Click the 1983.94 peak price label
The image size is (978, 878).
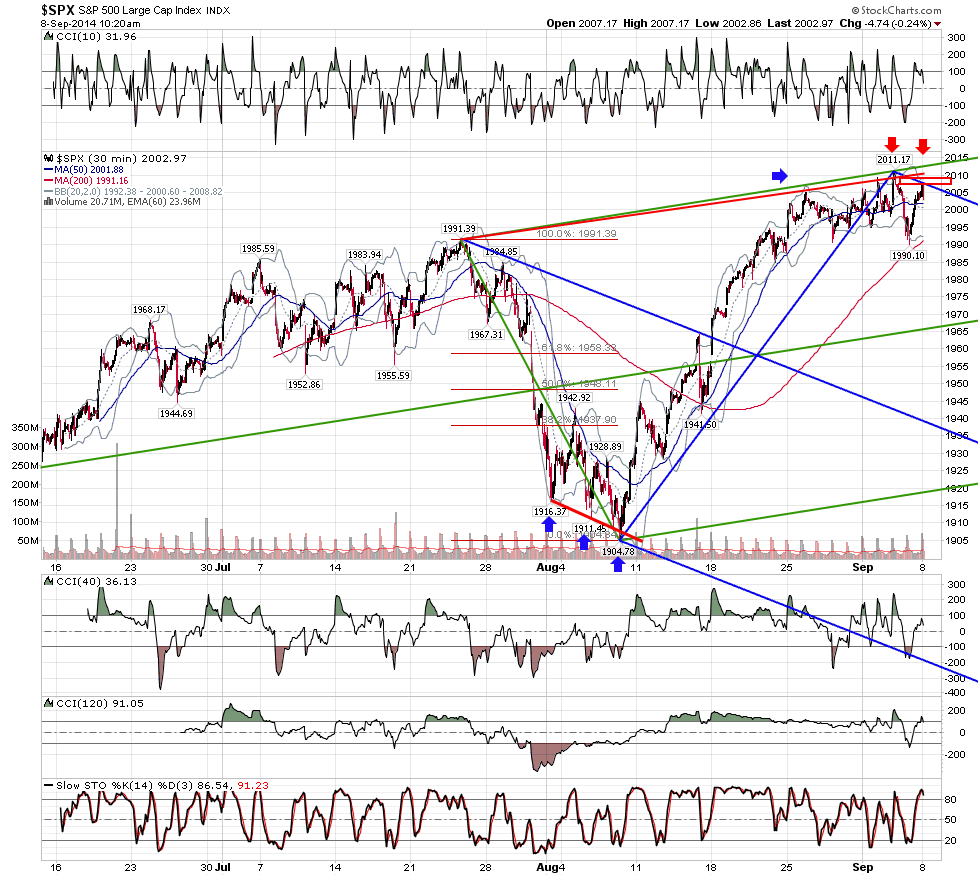[364, 254]
